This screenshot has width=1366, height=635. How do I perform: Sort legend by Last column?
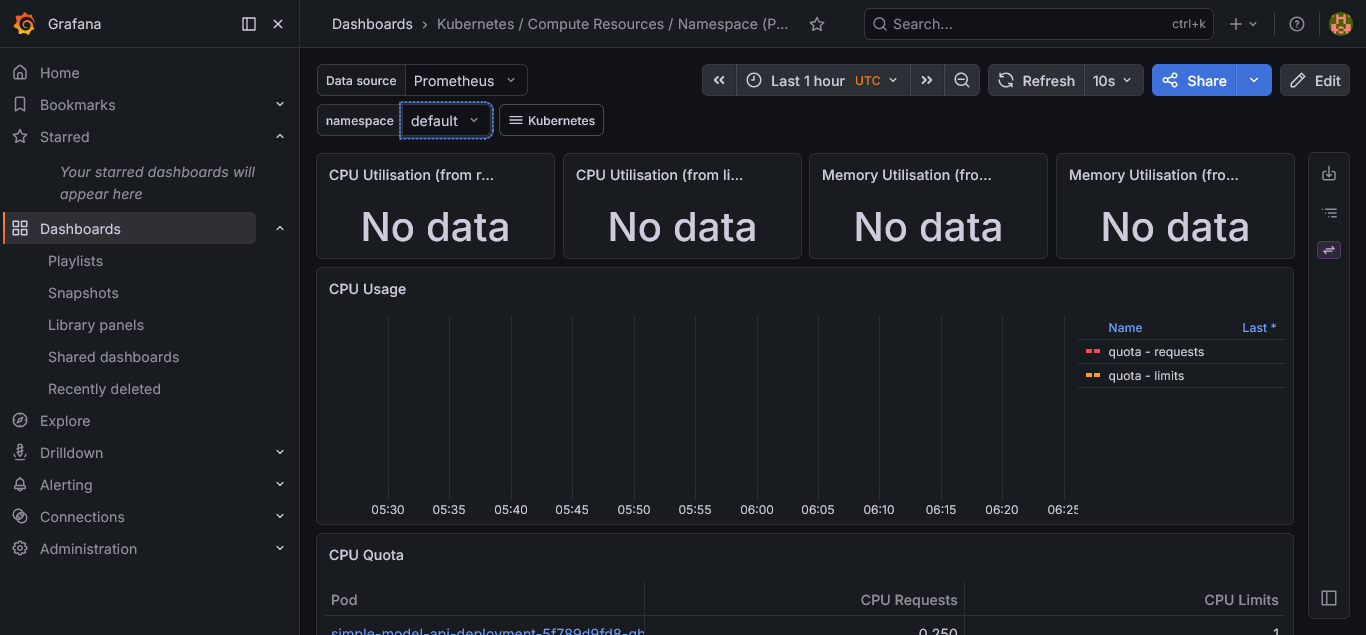pyautogui.click(x=1258, y=328)
